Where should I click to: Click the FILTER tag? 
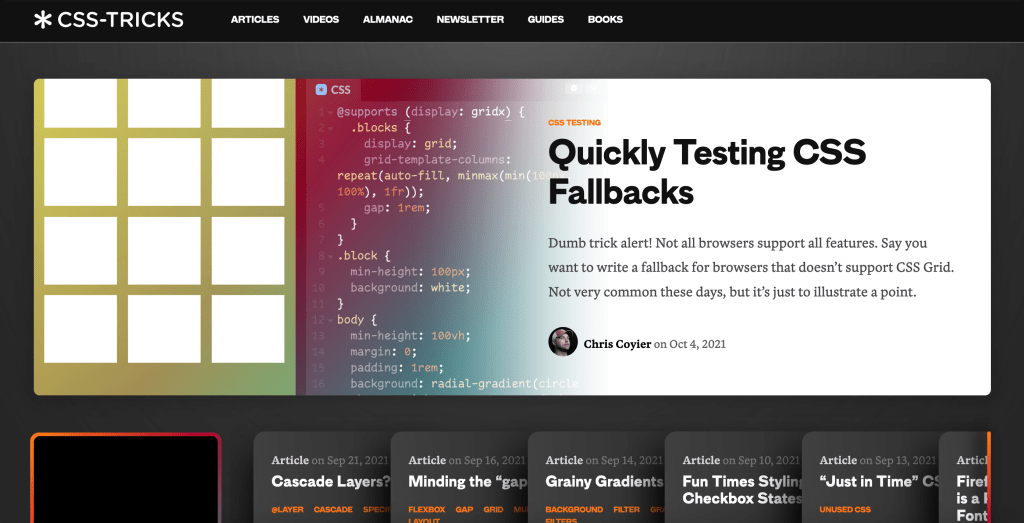[x=626, y=509]
